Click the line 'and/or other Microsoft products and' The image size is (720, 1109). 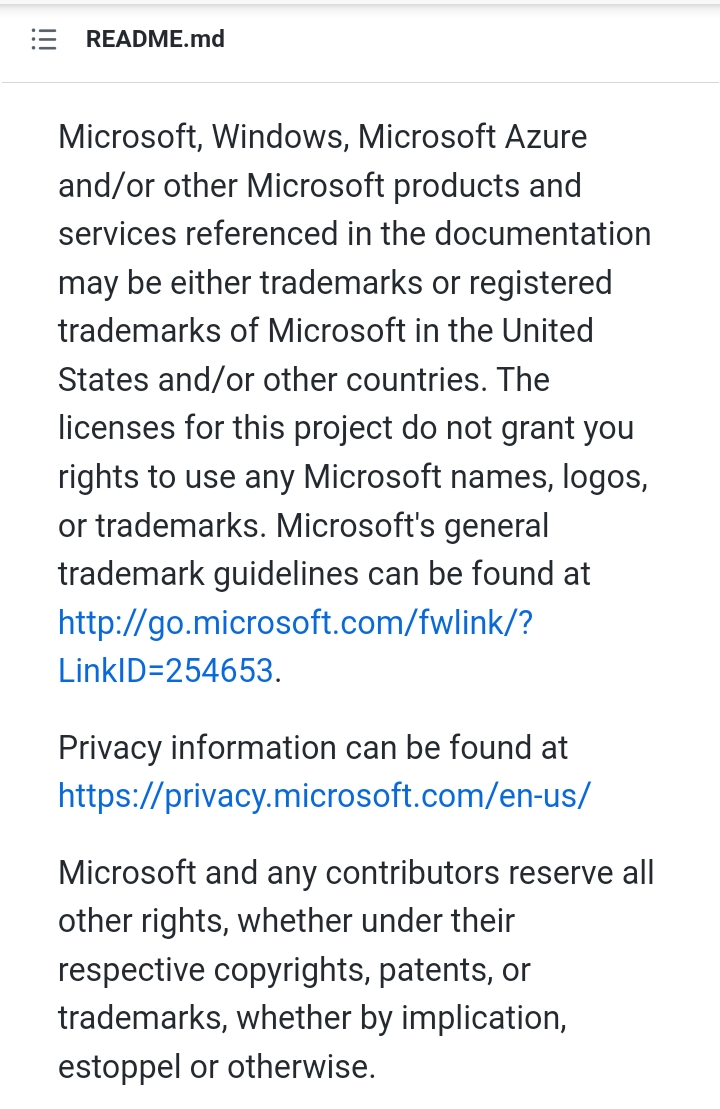[x=319, y=185]
